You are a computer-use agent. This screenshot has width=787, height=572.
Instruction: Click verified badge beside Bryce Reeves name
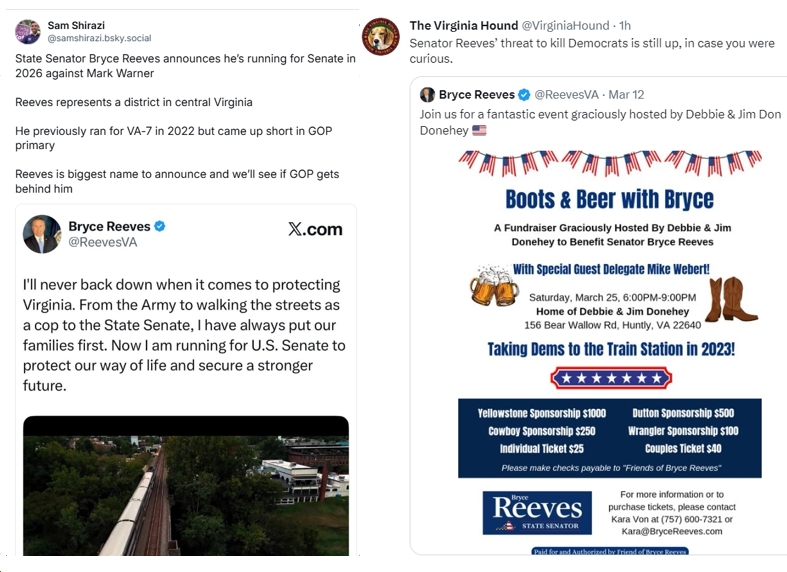[x=160, y=226]
